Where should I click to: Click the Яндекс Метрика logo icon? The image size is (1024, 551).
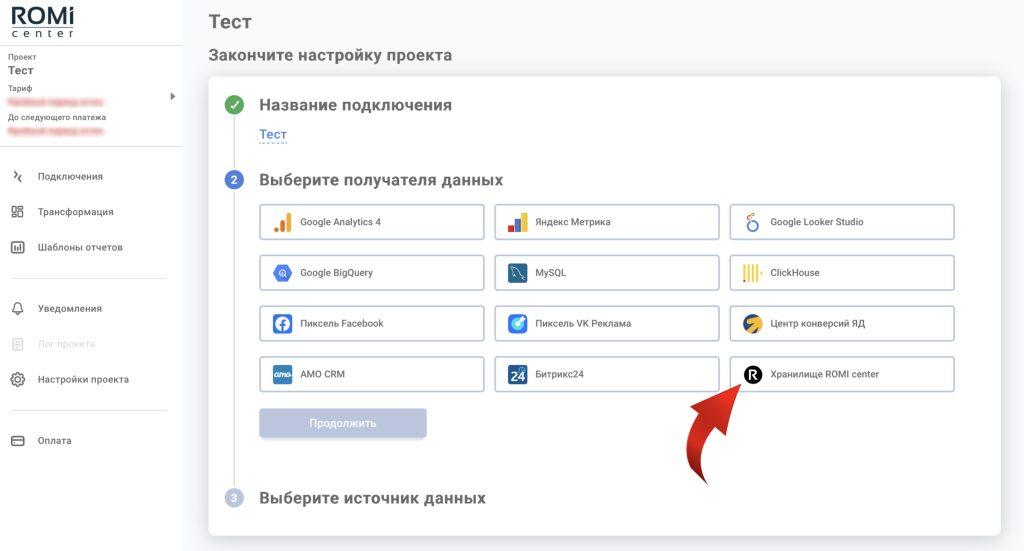517,222
